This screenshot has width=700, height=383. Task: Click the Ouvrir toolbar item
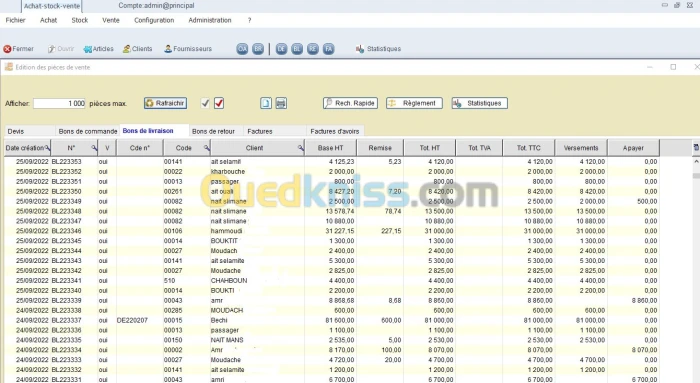pos(61,49)
